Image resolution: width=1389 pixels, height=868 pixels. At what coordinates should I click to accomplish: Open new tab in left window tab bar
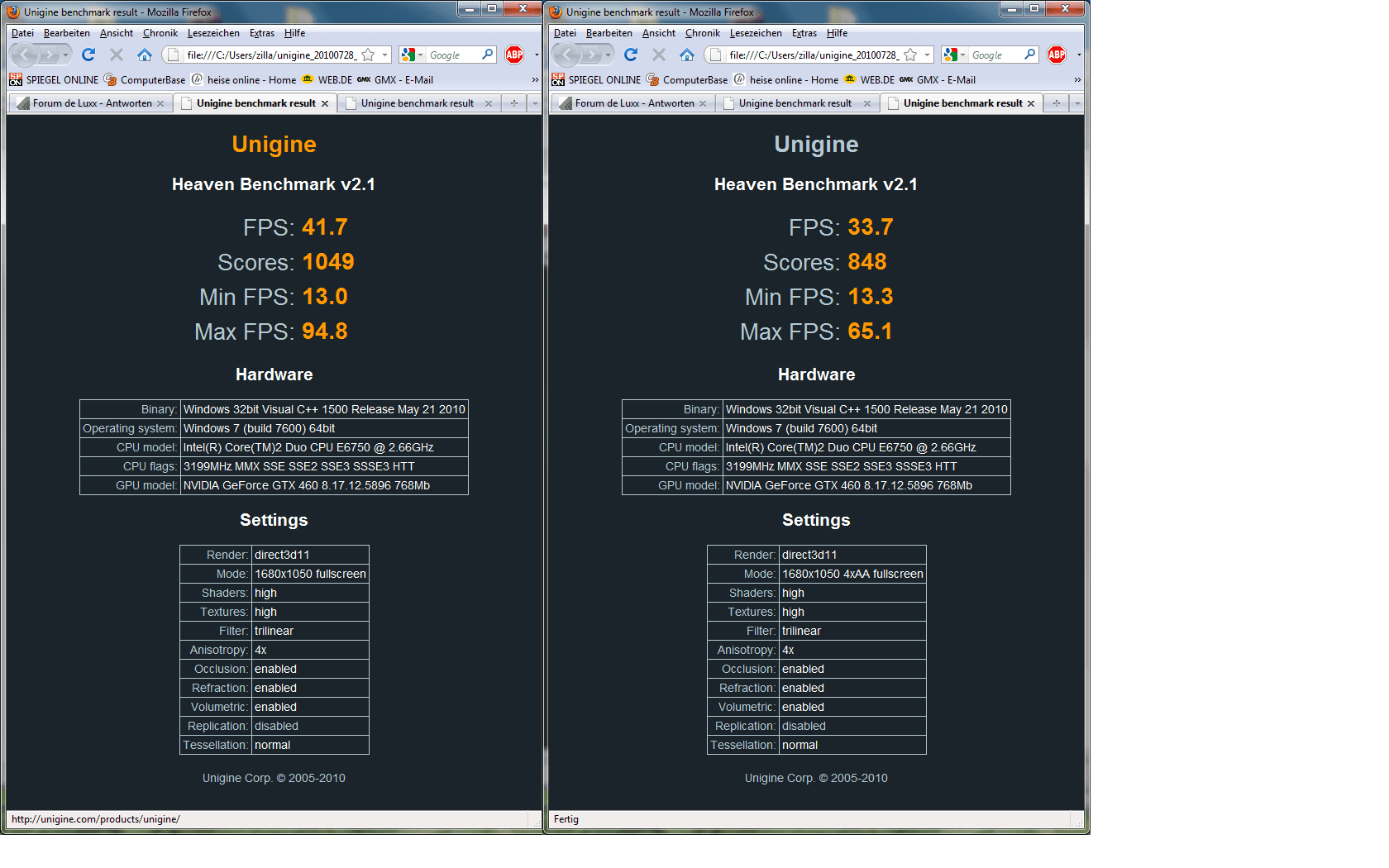click(514, 103)
